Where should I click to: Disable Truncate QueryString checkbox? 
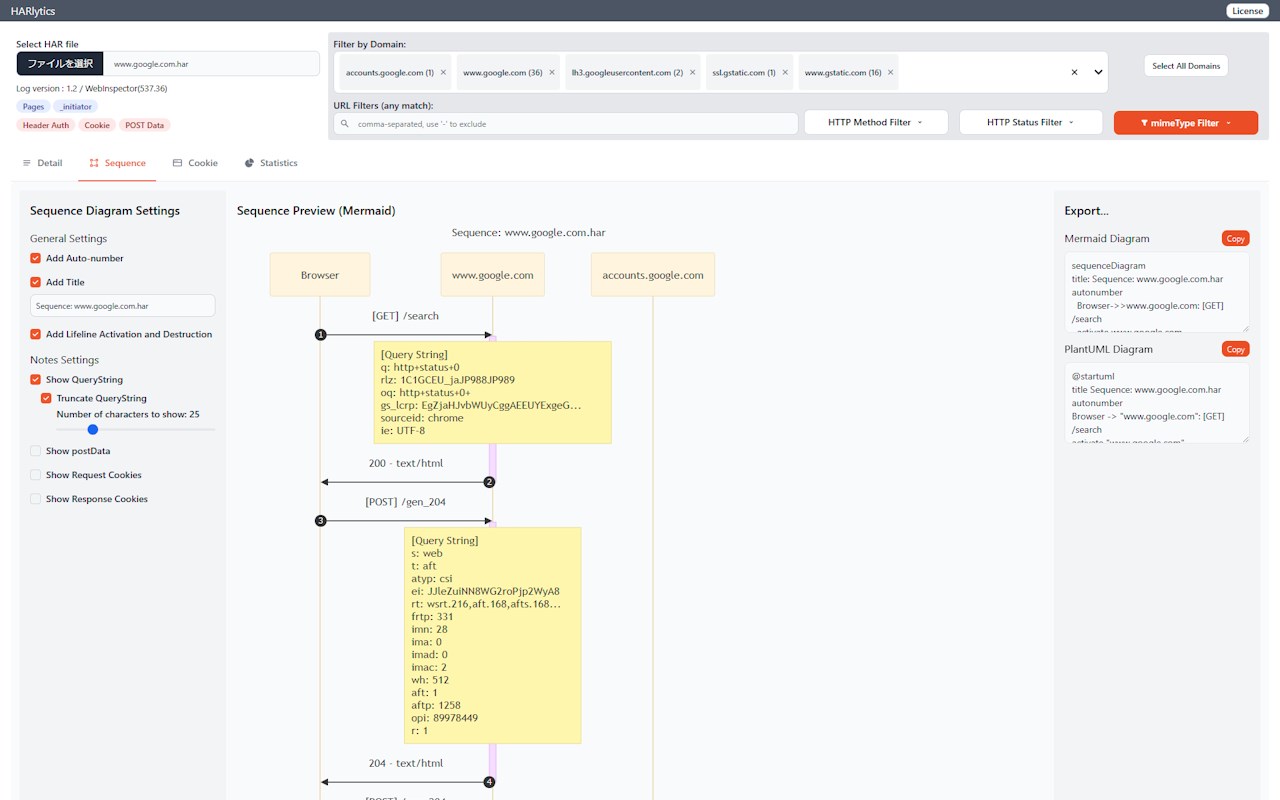[x=46, y=398]
